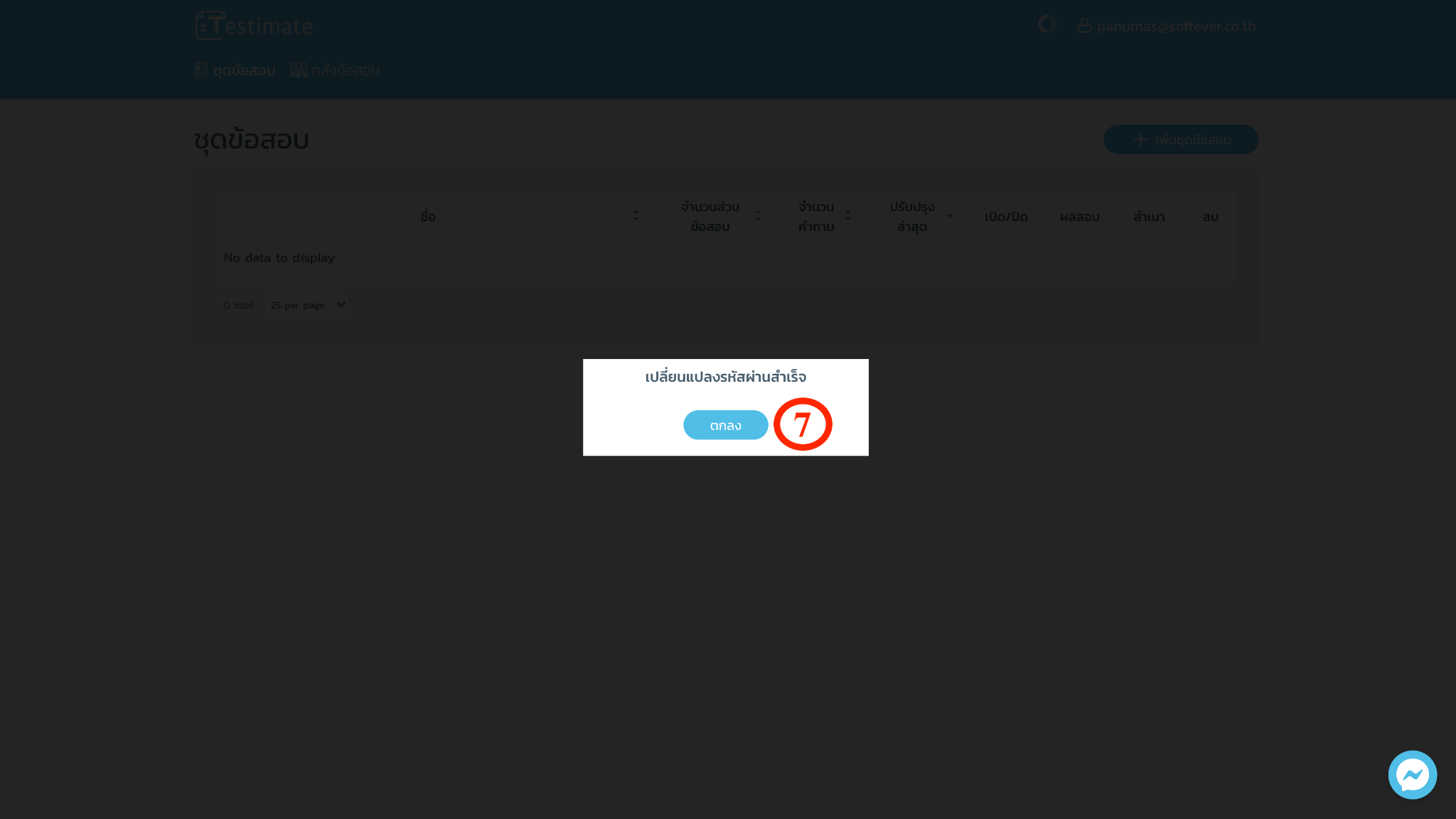Sort by ปรับปรุงล่าสุด column chevron
The image size is (1456, 819).
[x=950, y=216]
